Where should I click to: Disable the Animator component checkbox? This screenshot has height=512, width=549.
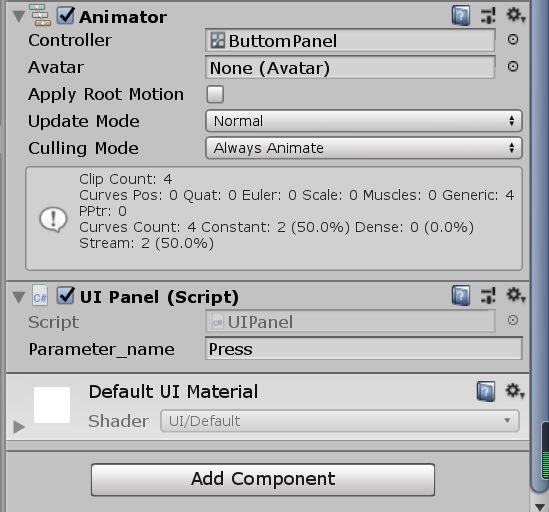pos(66,16)
